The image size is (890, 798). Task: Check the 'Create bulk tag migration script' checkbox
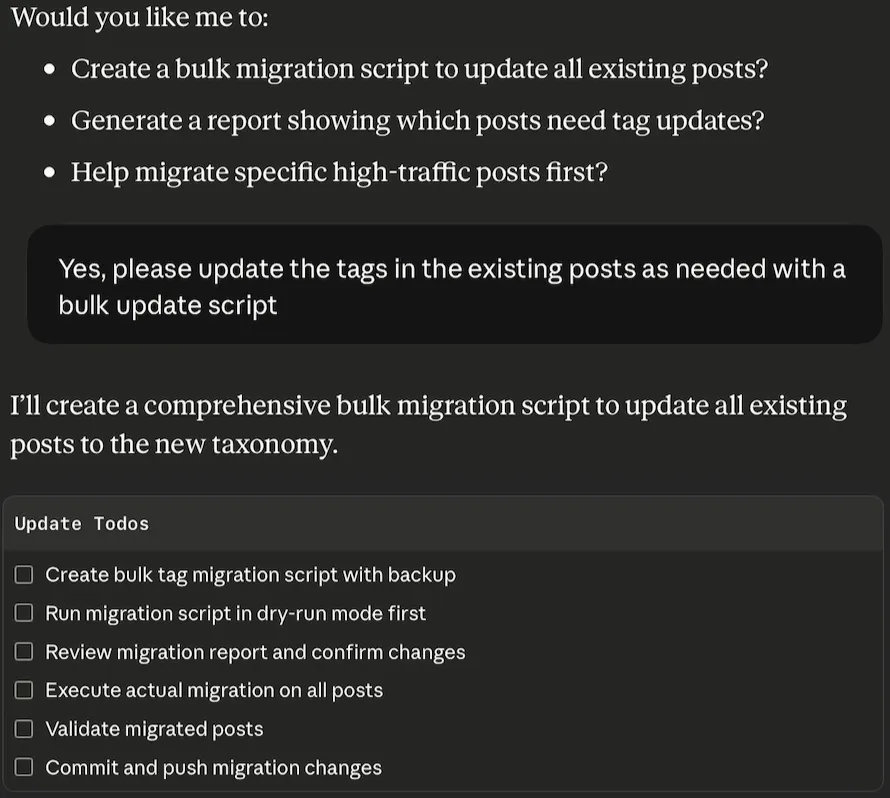tap(24, 575)
